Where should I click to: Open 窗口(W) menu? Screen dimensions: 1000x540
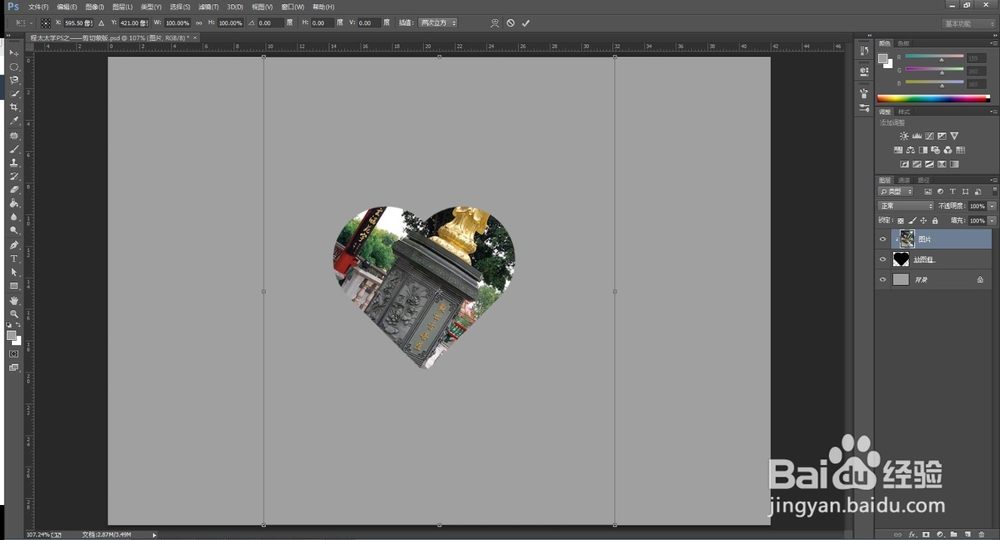293,7
